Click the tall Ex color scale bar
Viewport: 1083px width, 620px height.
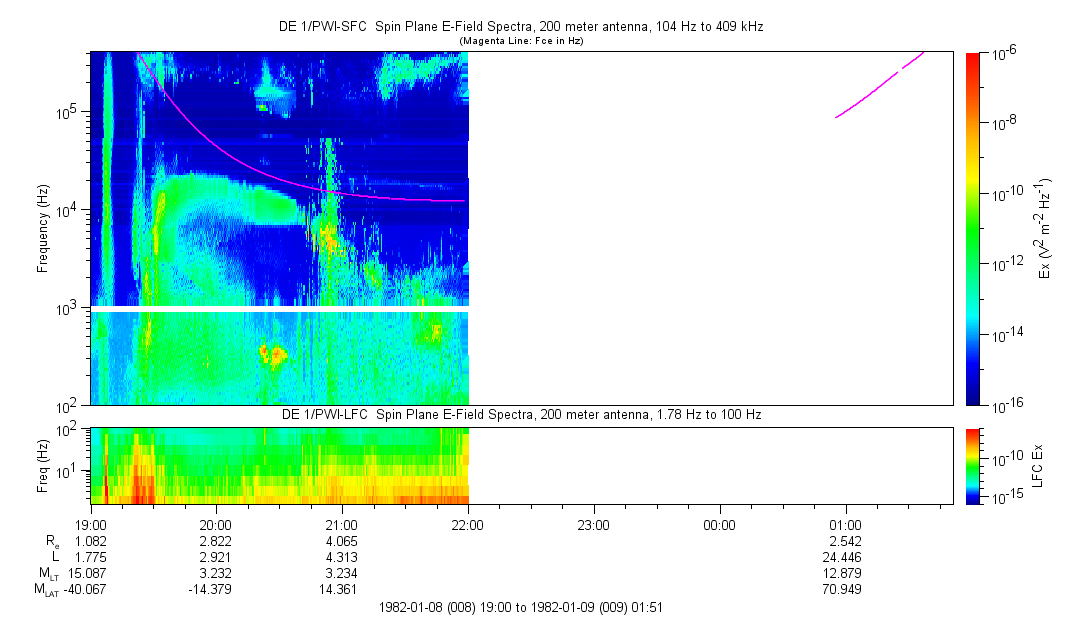pyautogui.click(x=974, y=228)
